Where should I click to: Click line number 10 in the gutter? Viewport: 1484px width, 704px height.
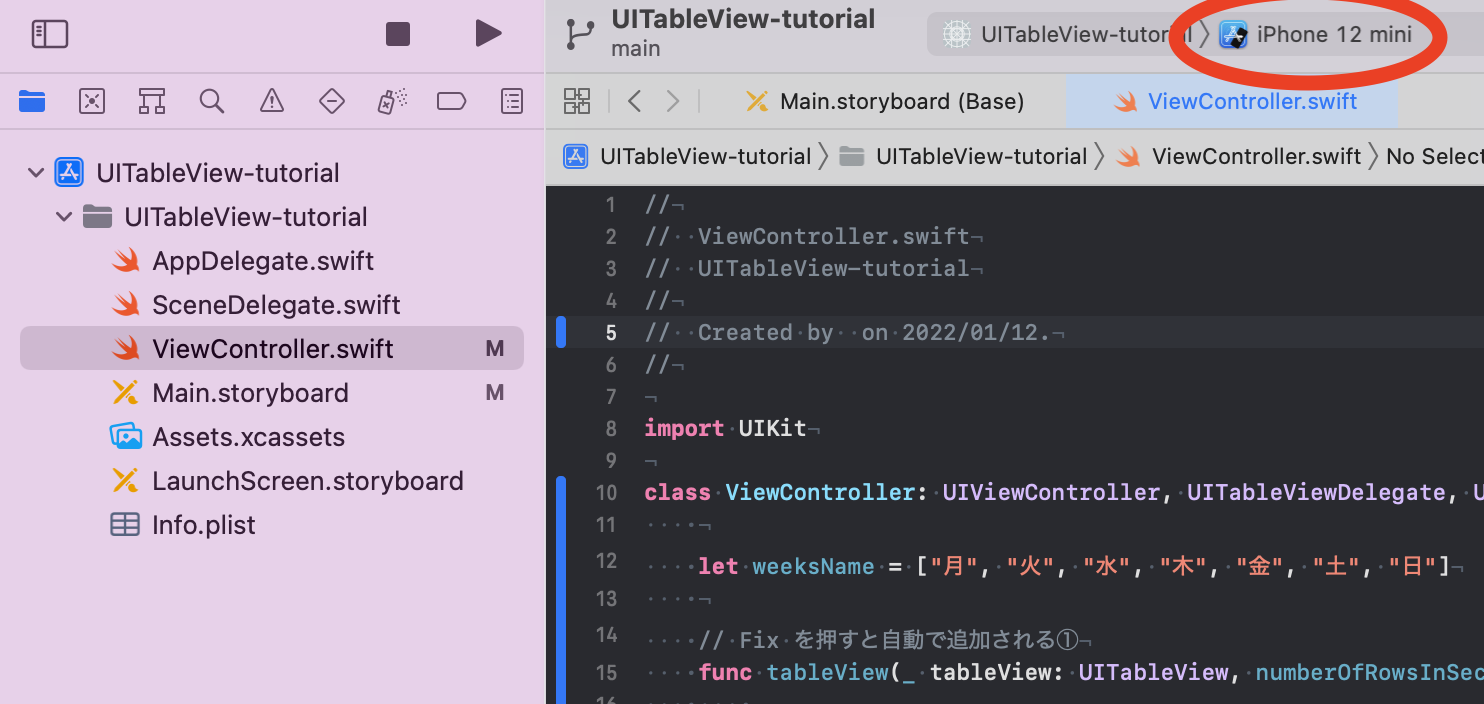(606, 492)
